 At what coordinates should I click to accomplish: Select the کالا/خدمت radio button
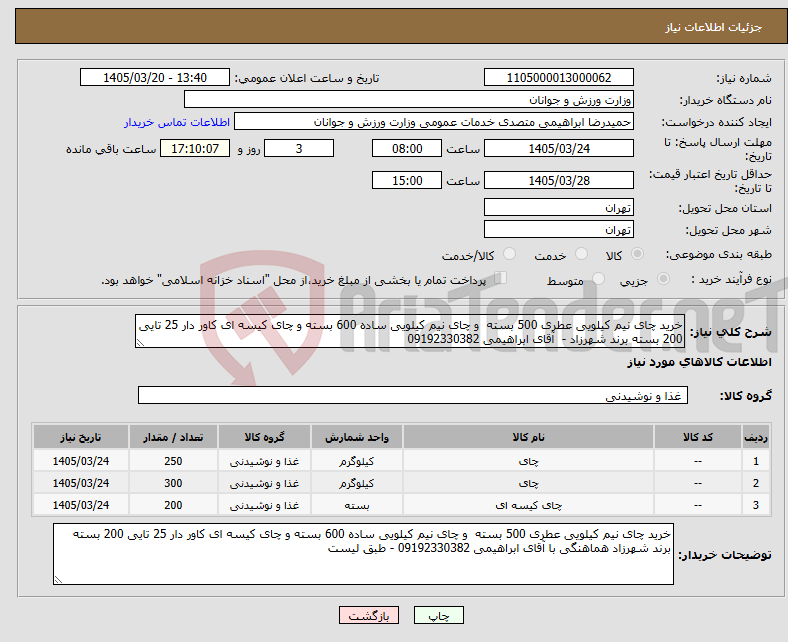tap(510, 254)
